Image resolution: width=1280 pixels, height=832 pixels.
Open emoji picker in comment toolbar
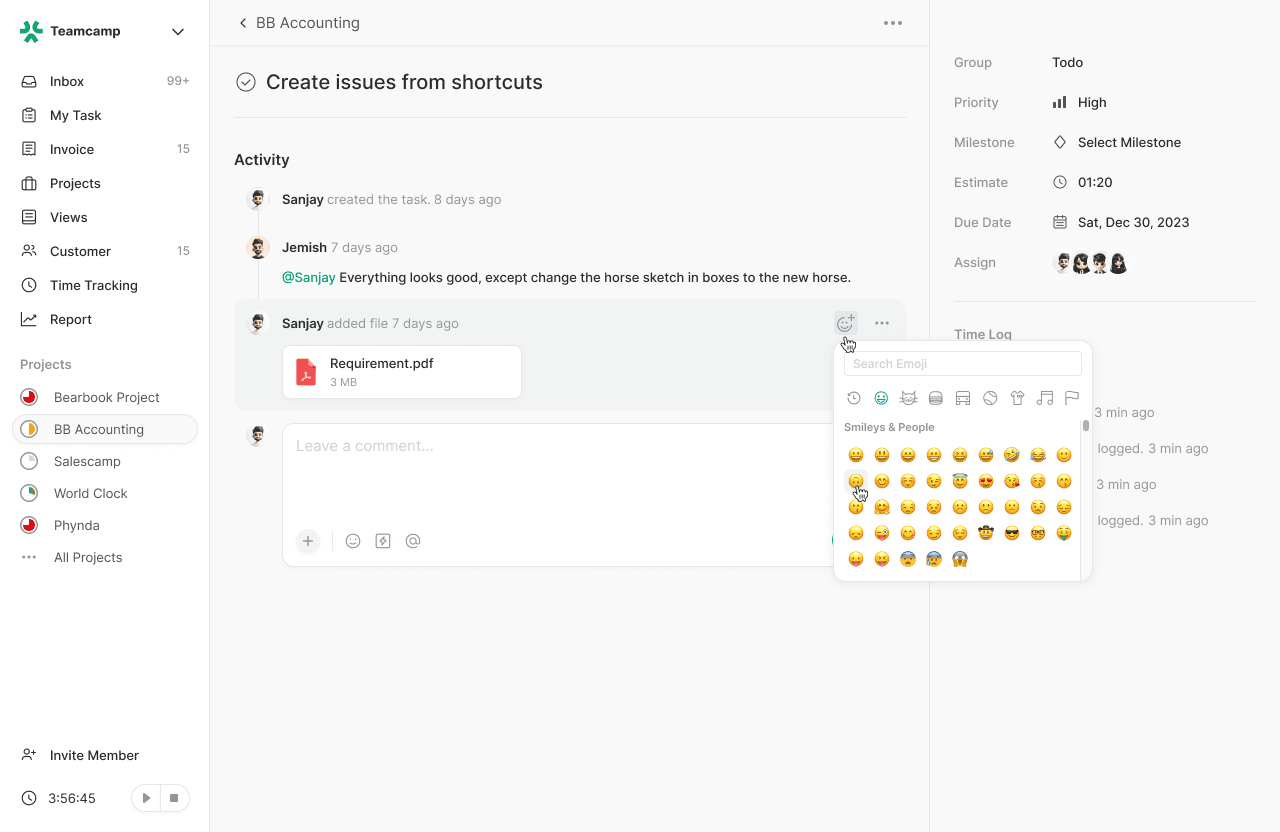coord(353,541)
